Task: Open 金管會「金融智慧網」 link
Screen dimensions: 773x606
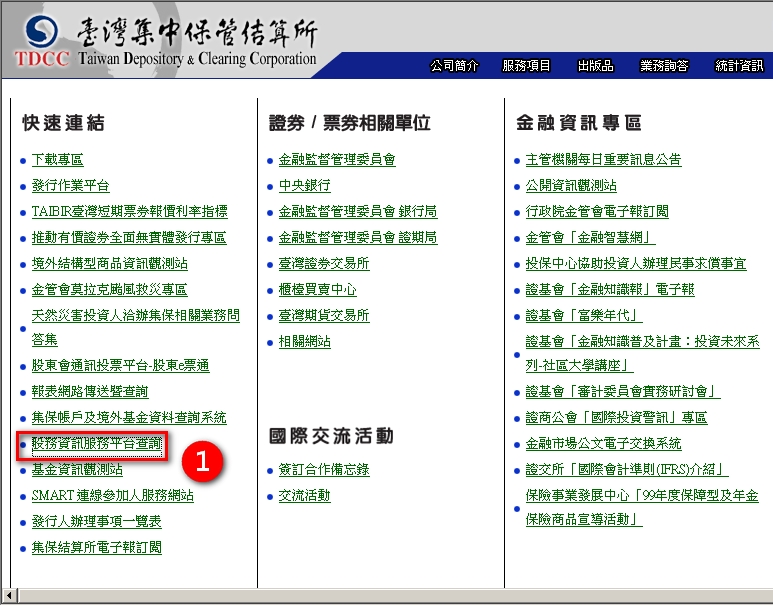Action: [591, 238]
